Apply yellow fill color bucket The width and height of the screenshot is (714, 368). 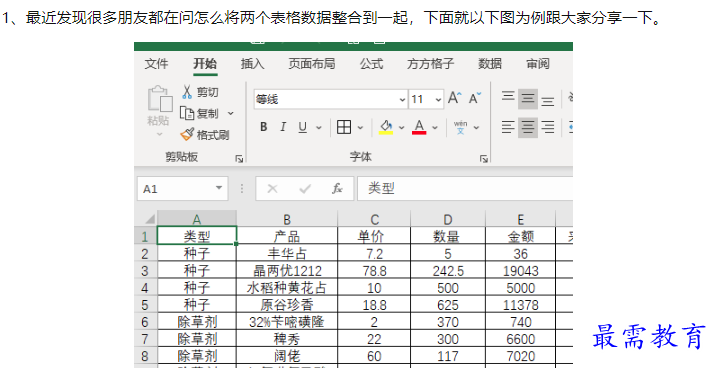click(386, 127)
